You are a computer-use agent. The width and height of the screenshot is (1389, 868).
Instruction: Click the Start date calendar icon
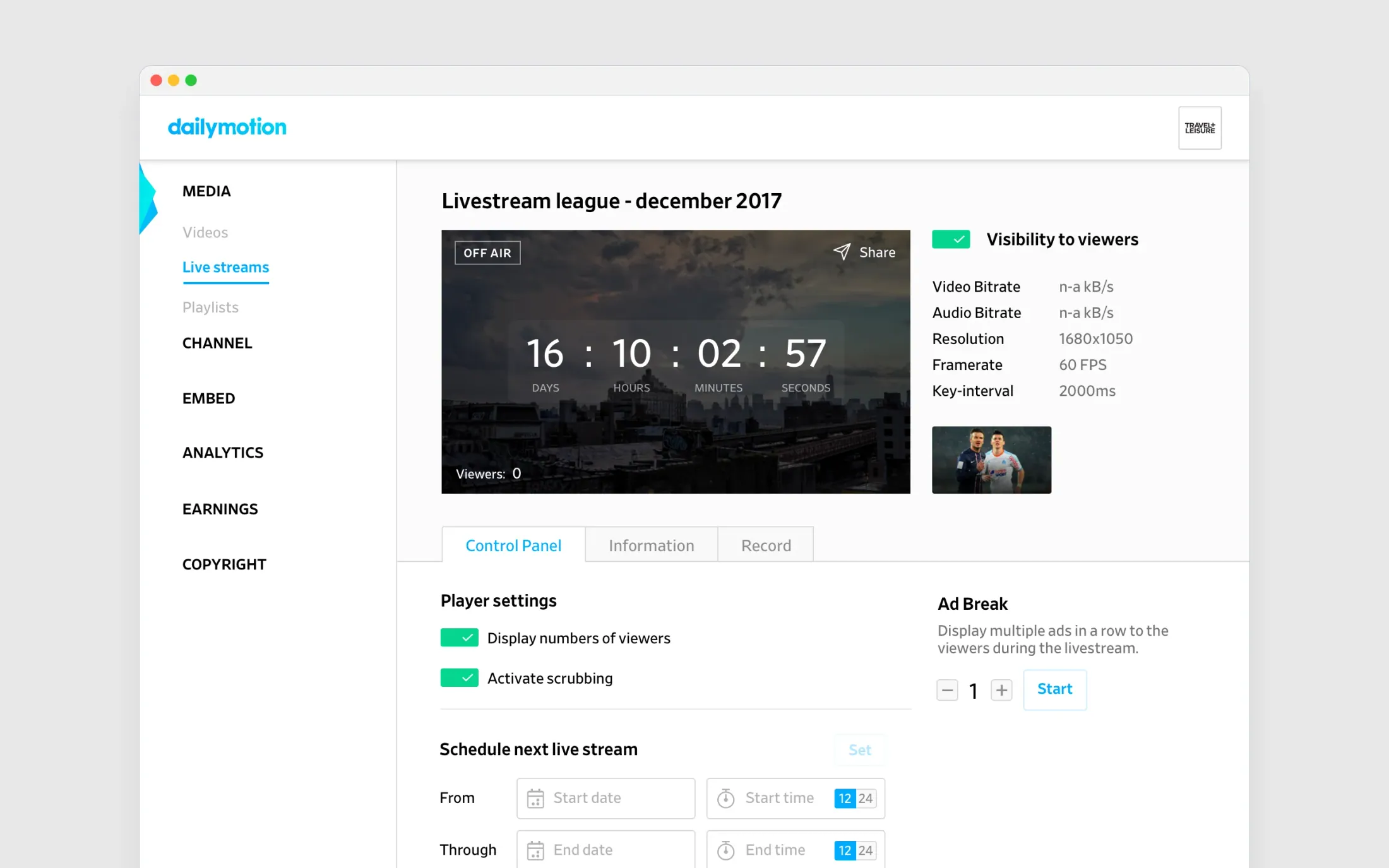point(535,799)
